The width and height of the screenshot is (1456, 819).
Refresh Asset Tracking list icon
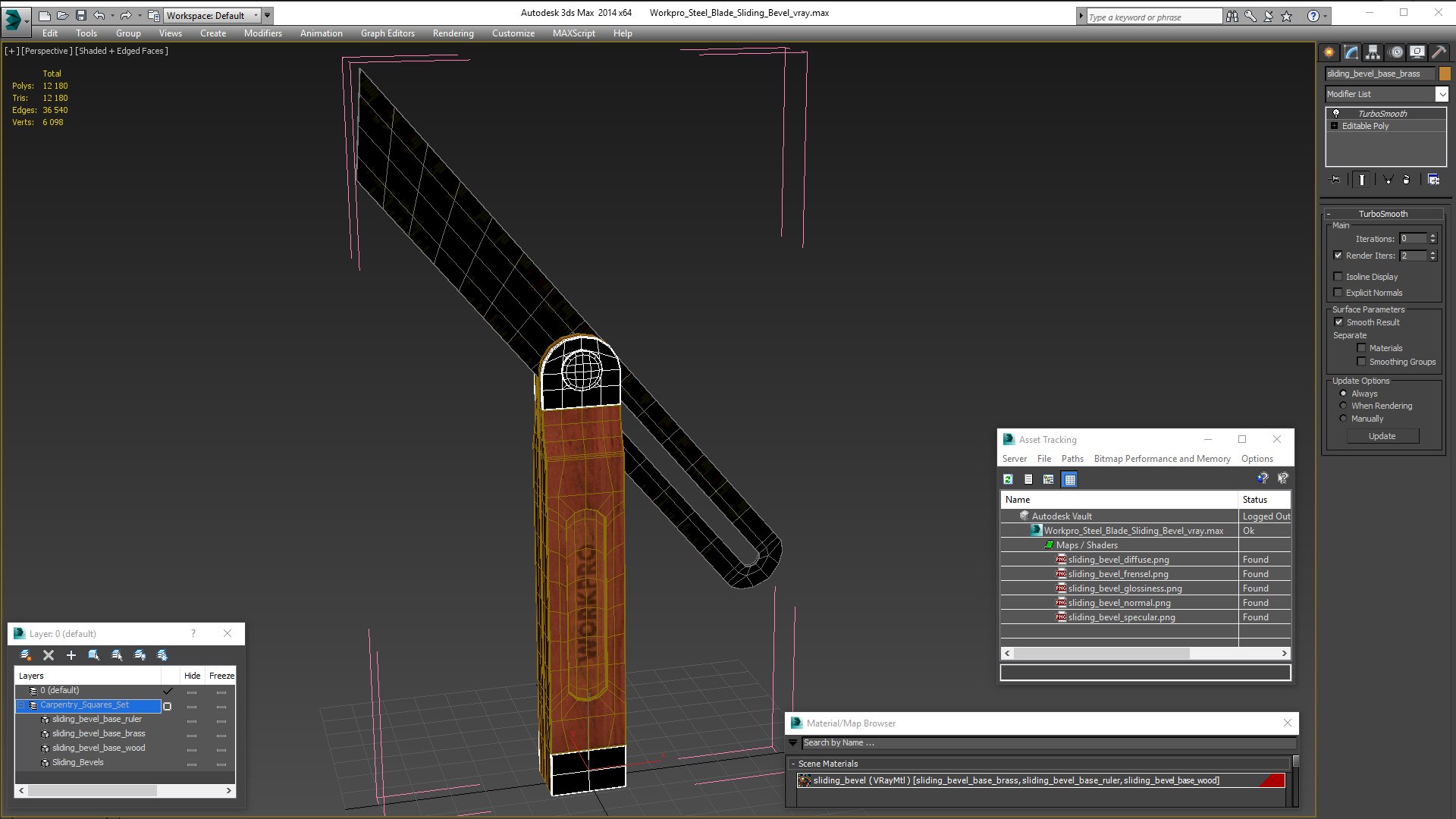[x=1008, y=479]
